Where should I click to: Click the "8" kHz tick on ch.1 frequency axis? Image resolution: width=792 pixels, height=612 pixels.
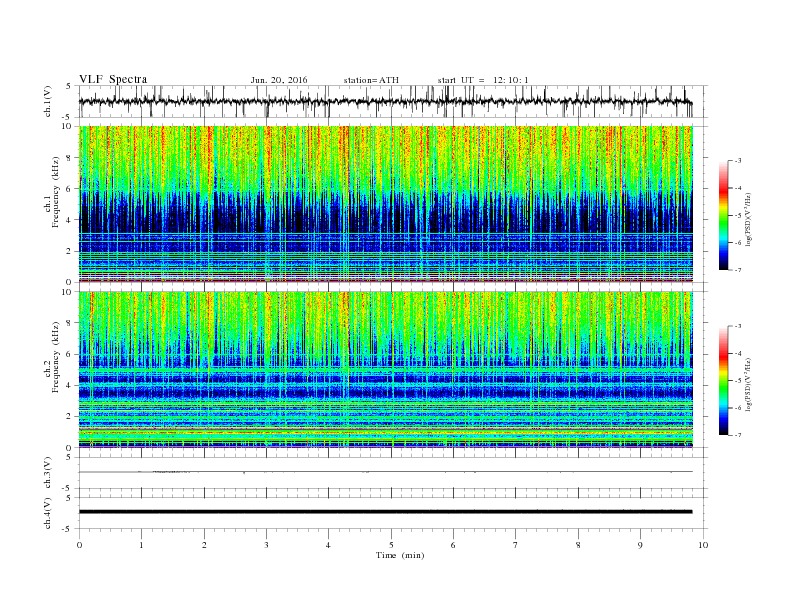pyautogui.click(x=70, y=158)
